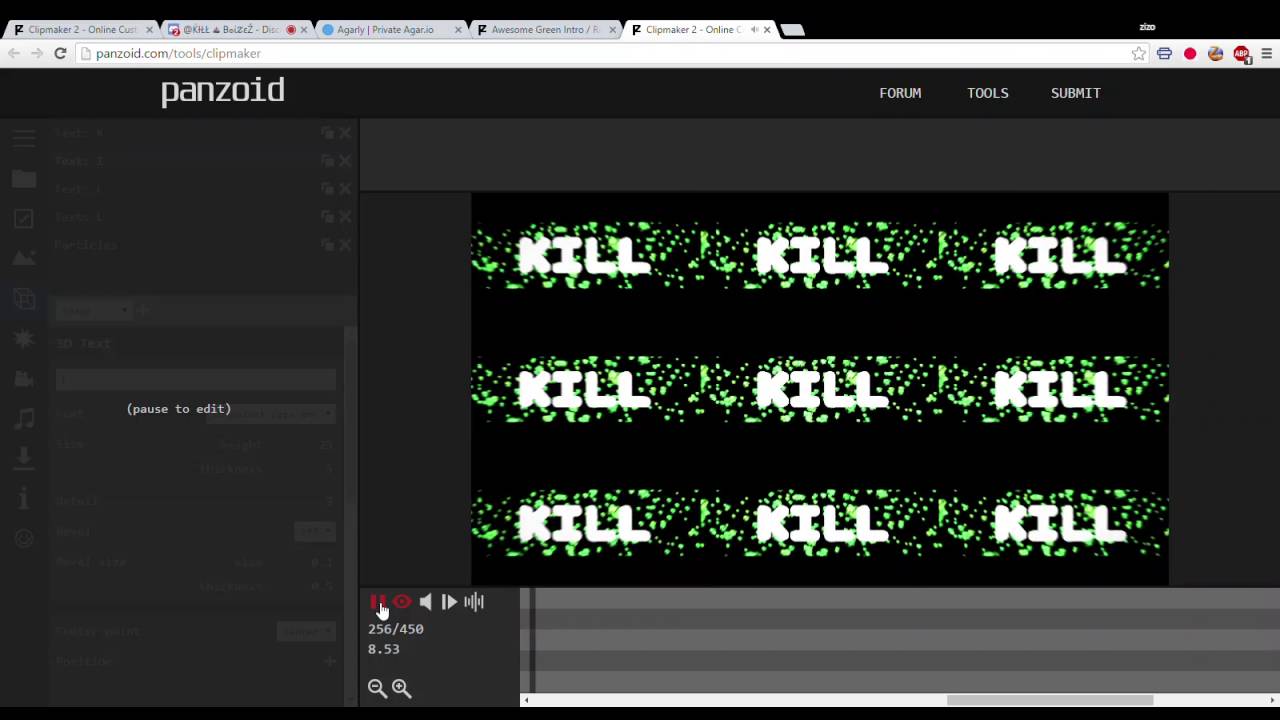
Task: Open the camera sidebar icon
Action: pyautogui.click(x=24, y=379)
